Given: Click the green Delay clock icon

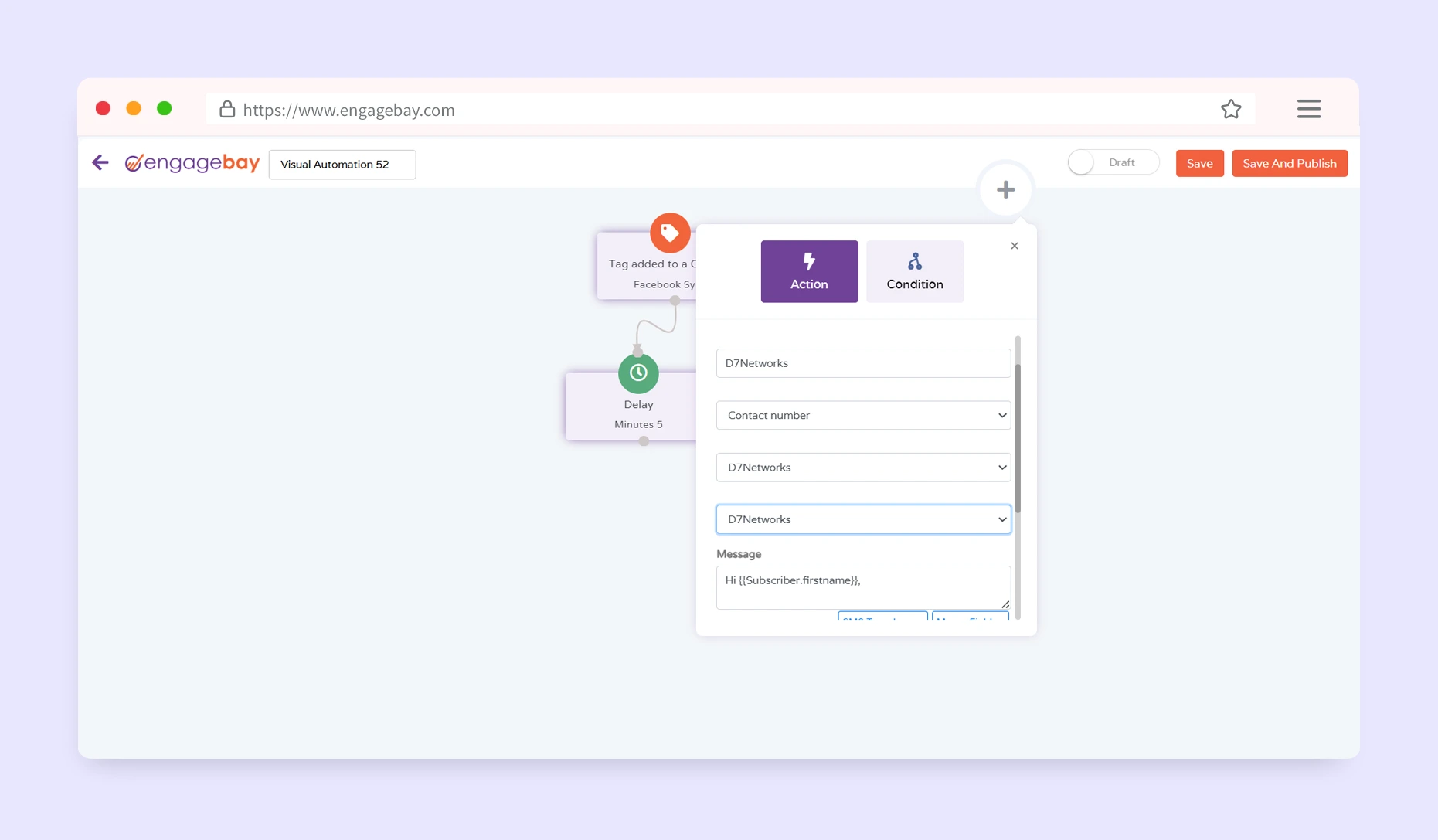Looking at the screenshot, I should 638,373.
